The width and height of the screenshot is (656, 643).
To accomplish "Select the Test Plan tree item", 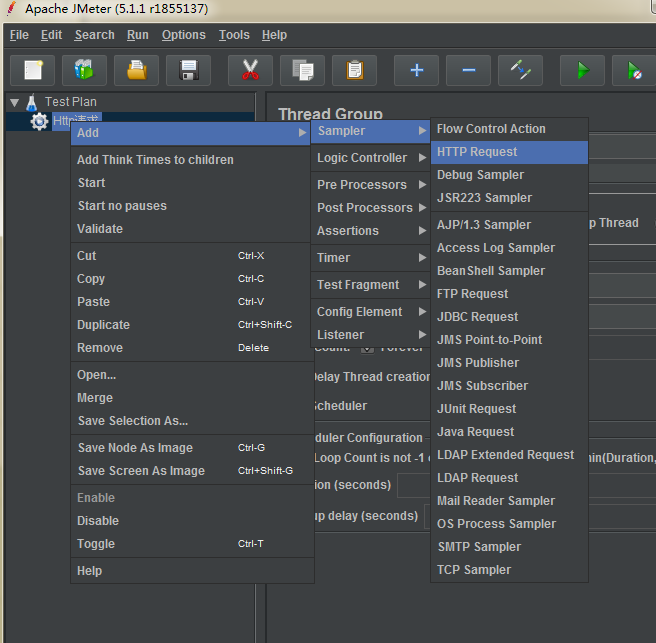I will [x=71, y=102].
